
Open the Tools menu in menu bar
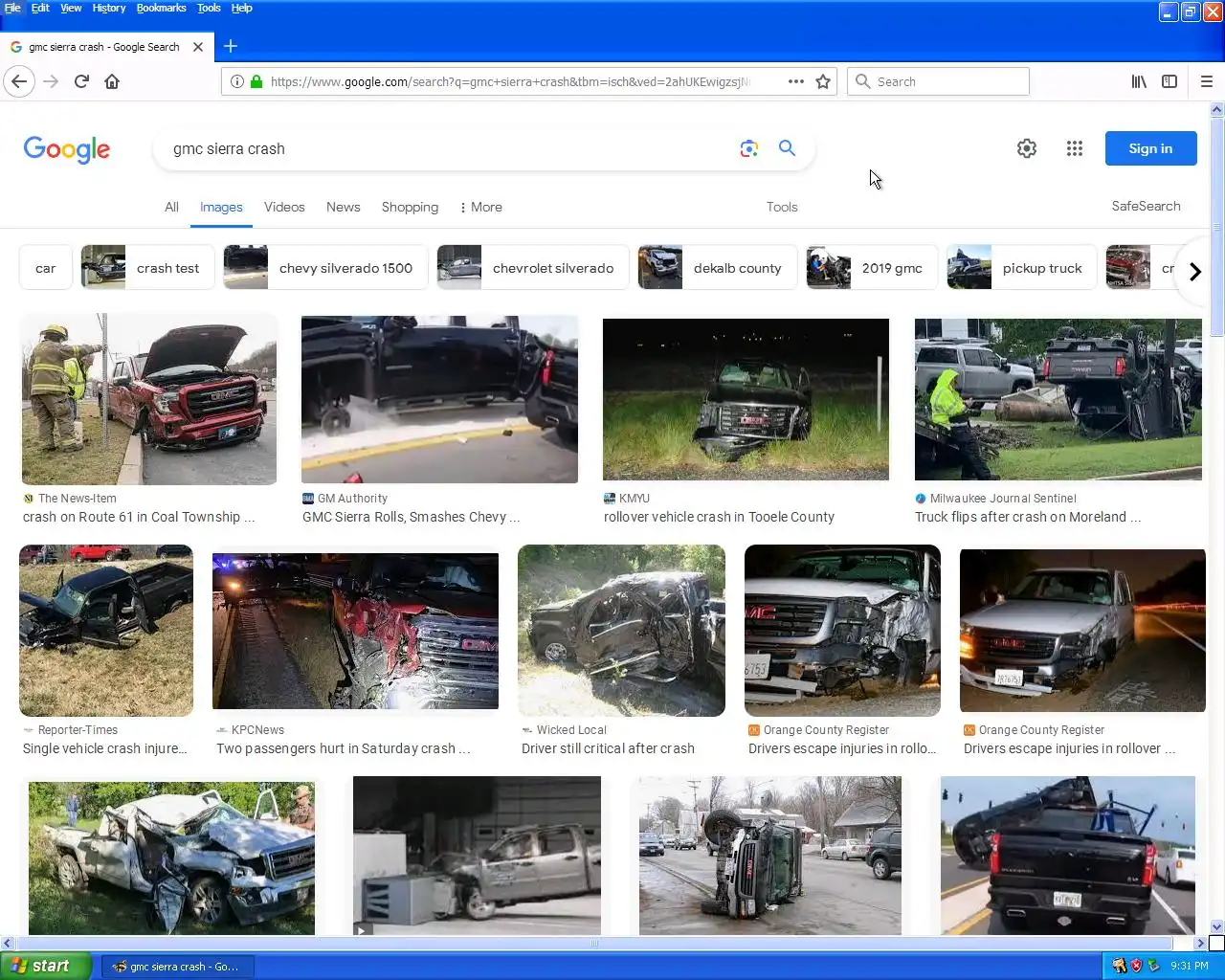point(209,8)
